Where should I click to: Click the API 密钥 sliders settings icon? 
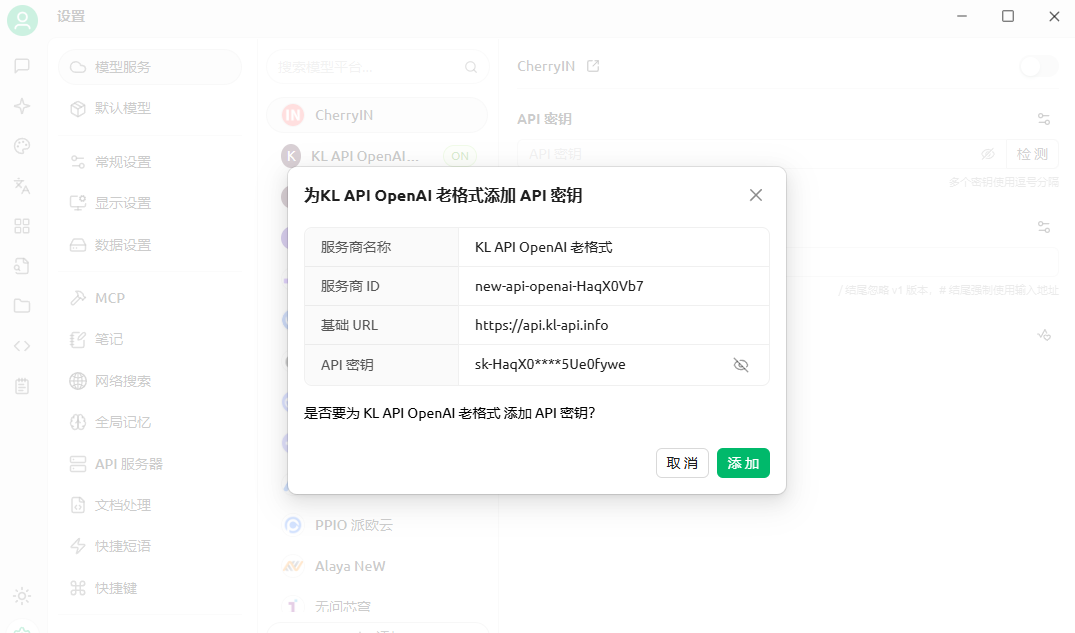[1043, 118]
